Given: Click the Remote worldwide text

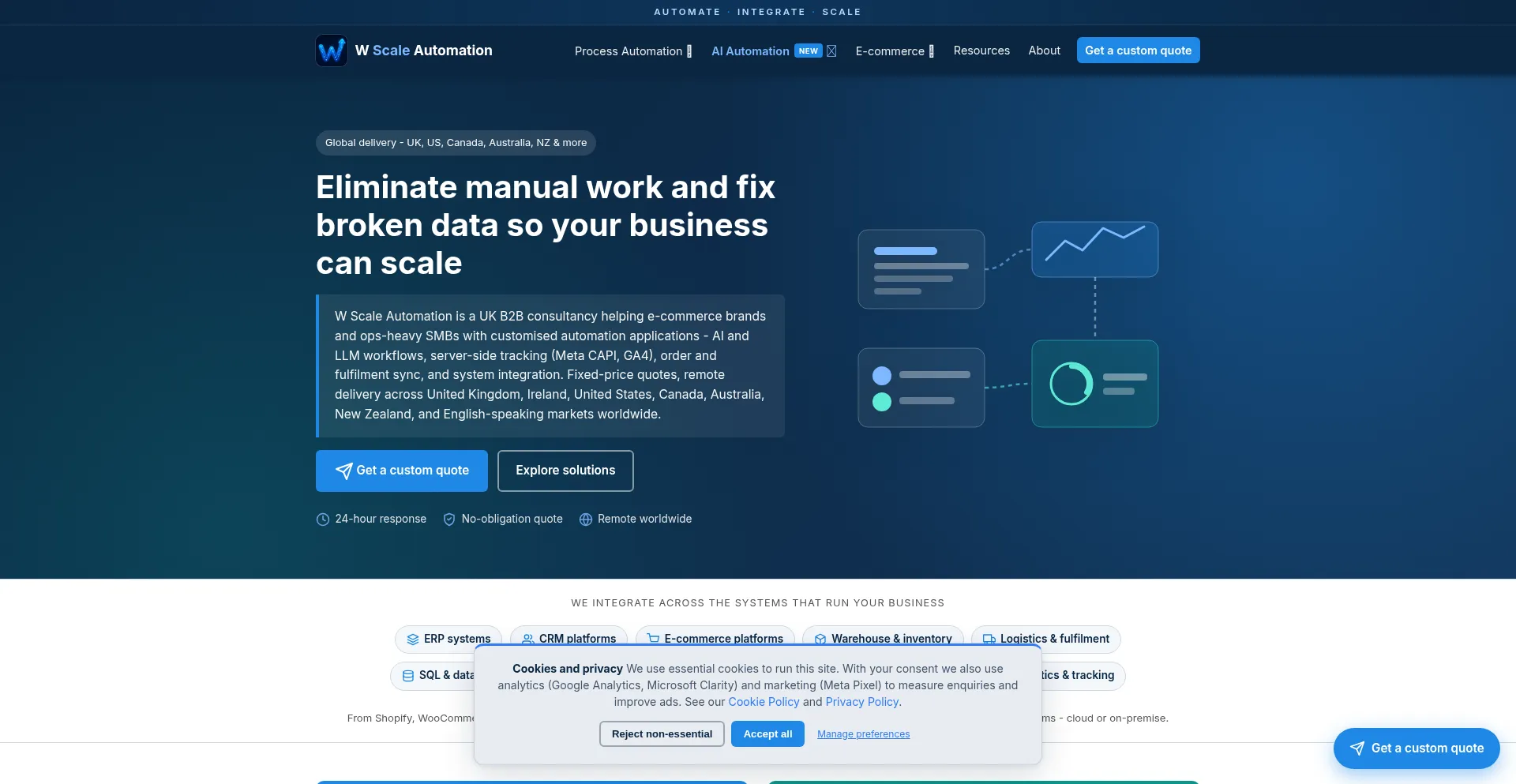Looking at the screenshot, I should pos(644,519).
